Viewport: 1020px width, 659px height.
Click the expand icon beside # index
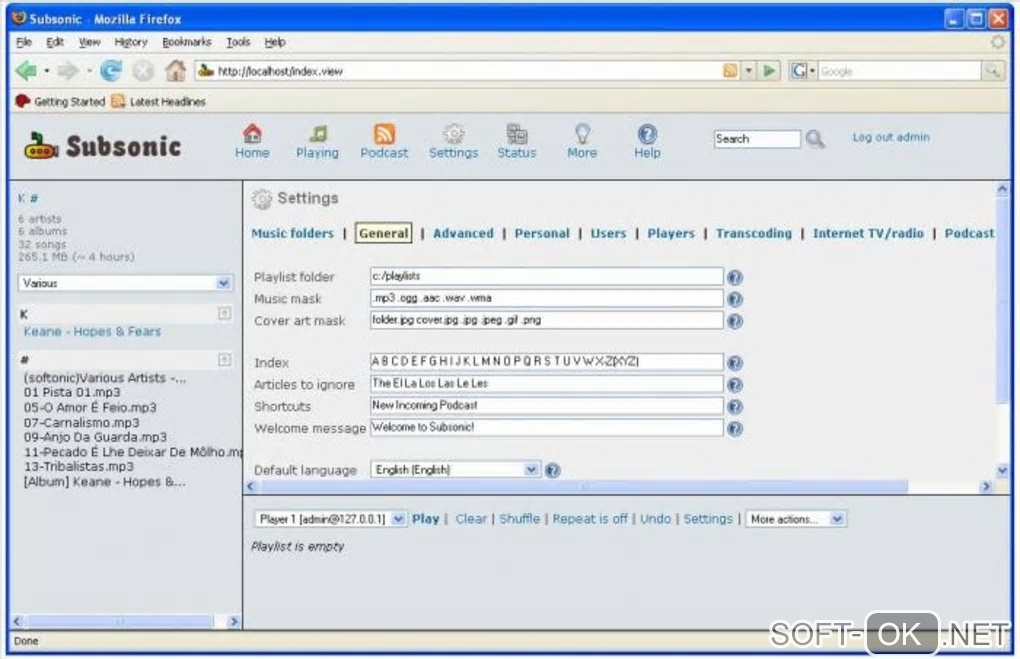(224, 360)
